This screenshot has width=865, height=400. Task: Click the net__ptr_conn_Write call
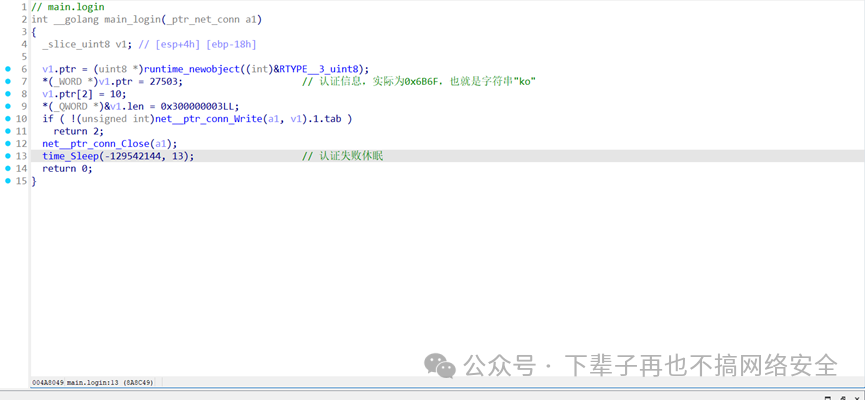click(x=207, y=119)
